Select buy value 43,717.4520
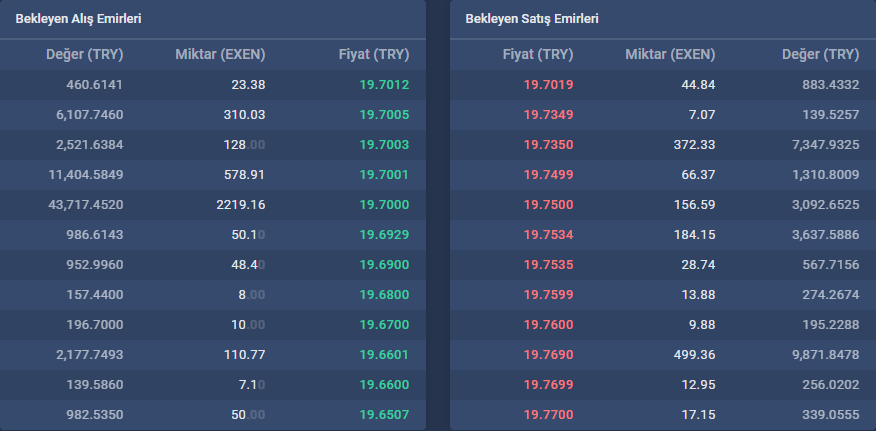Viewport: 876px width, 431px height. tap(86, 205)
